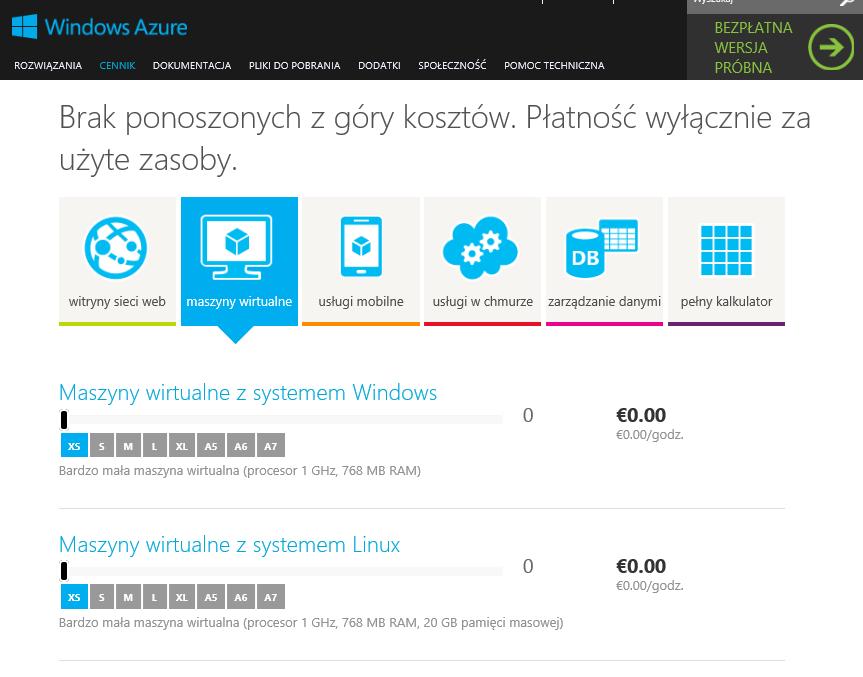The width and height of the screenshot is (863, 677).
Task: Click the search magnifier icon
Action: click(x=848, y=3)
